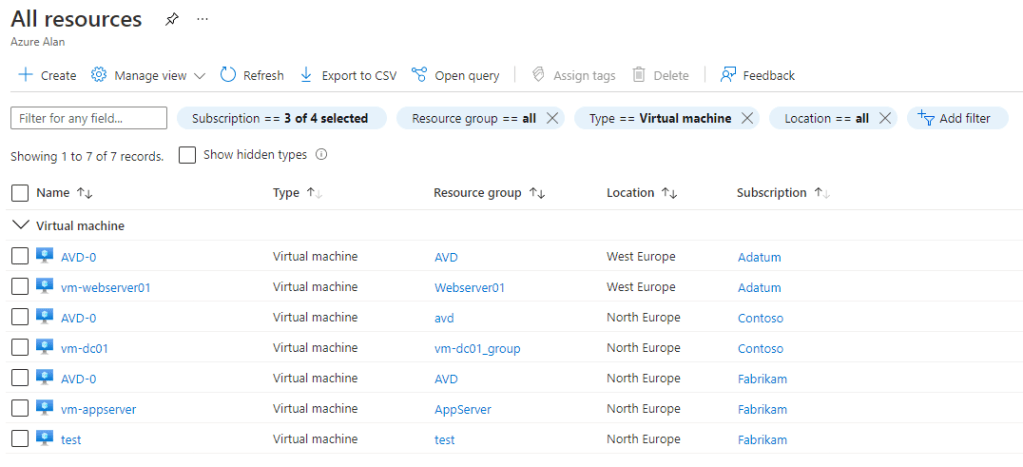The image size is (1023, 467).
Task: Select the checkbox for vm-dc01
Action: pyautogui.click(x=20, y=348)
